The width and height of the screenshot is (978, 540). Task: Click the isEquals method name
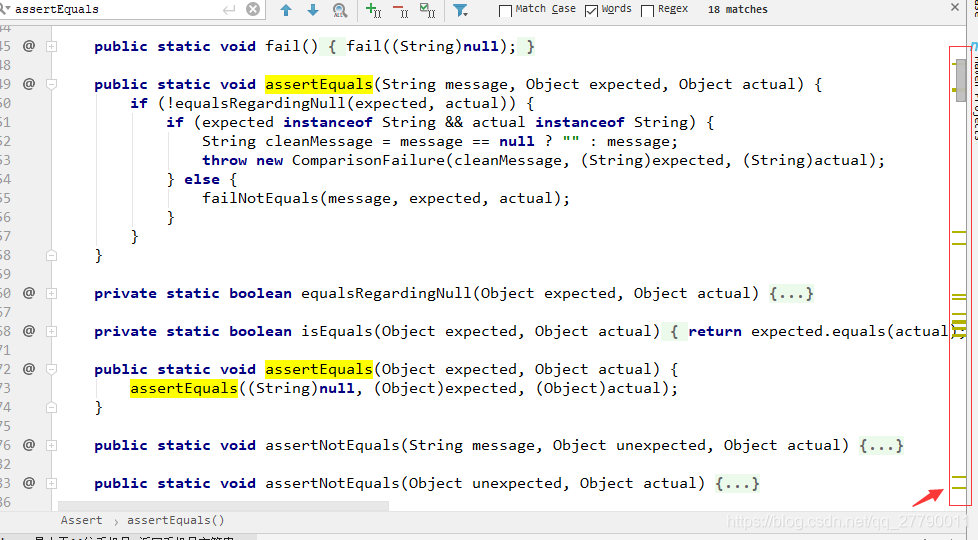[337, 331]
